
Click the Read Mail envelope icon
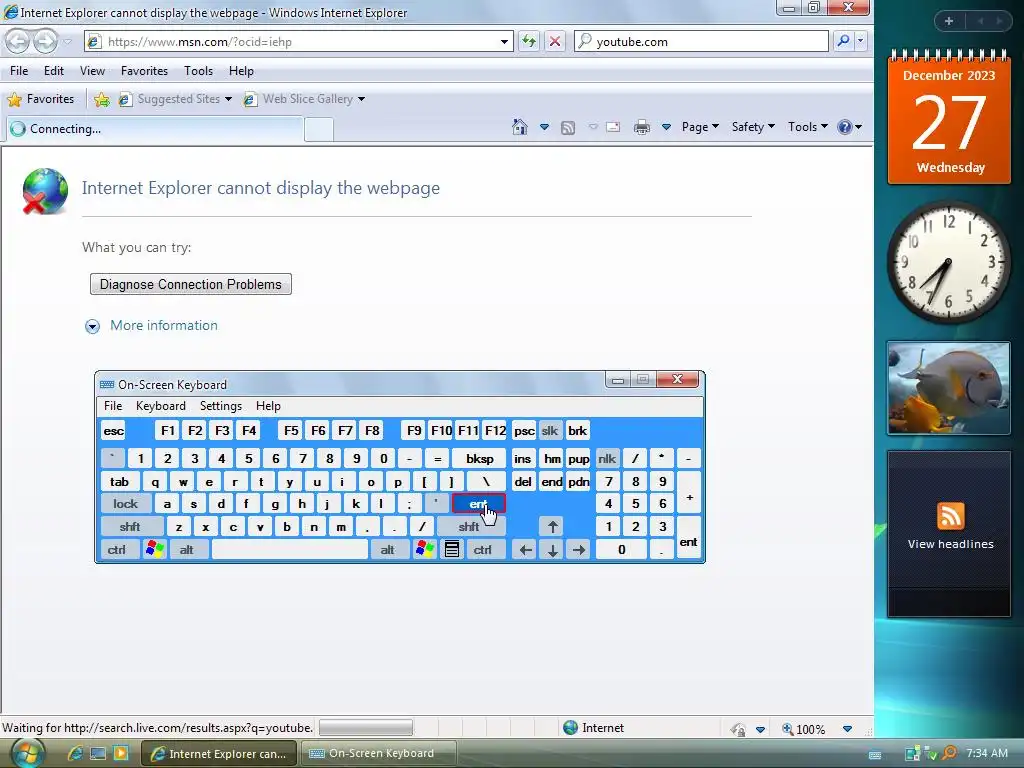point(613,127)
